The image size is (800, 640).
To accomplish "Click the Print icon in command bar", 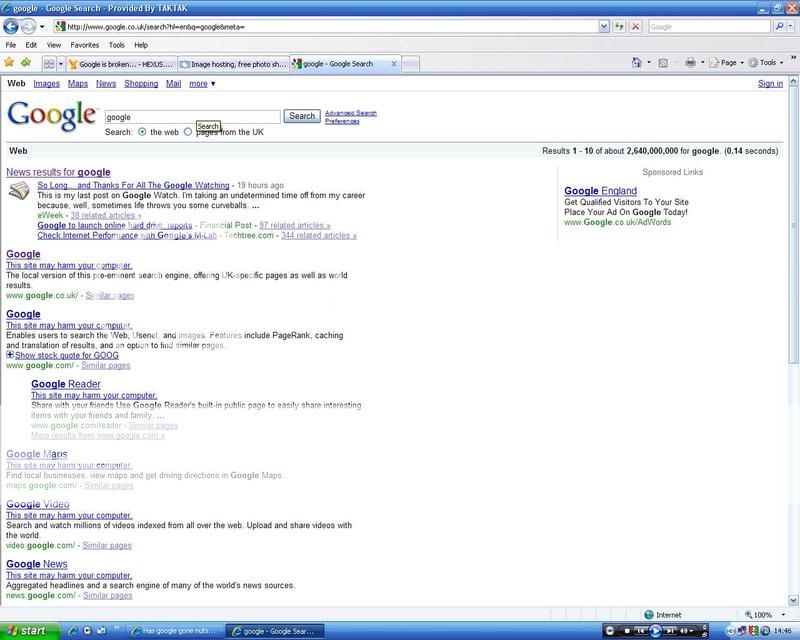I will click(x=691, y=63).
